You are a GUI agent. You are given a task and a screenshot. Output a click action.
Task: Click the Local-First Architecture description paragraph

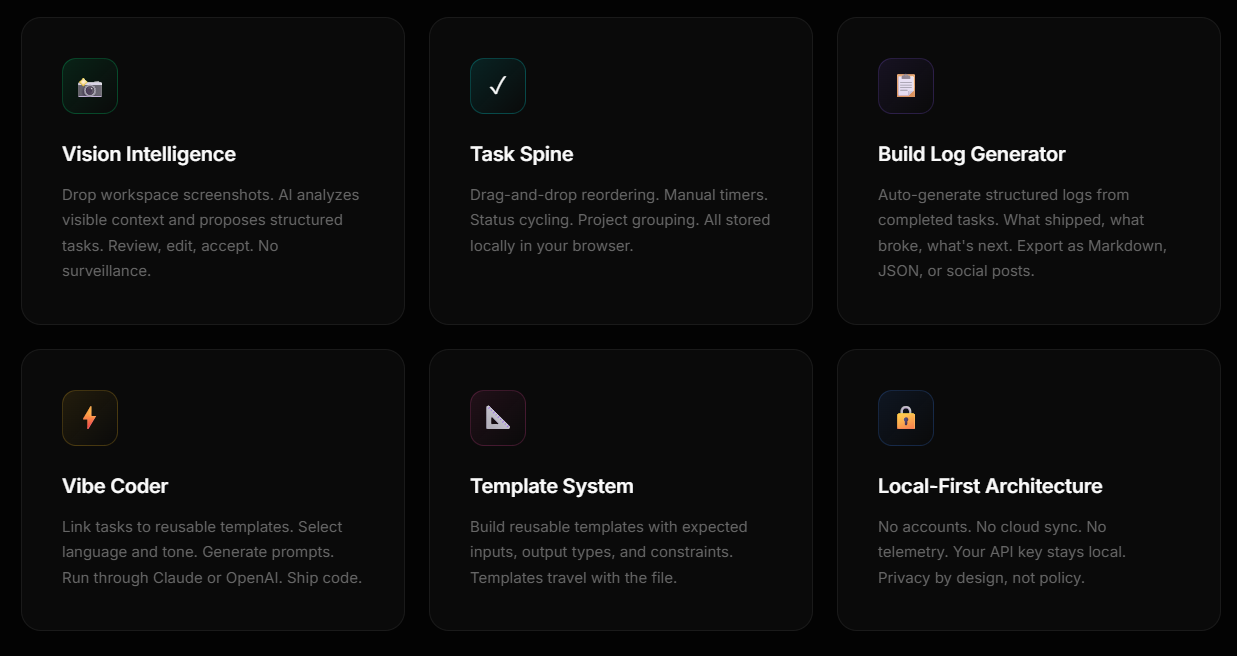tap(1002, 552)
